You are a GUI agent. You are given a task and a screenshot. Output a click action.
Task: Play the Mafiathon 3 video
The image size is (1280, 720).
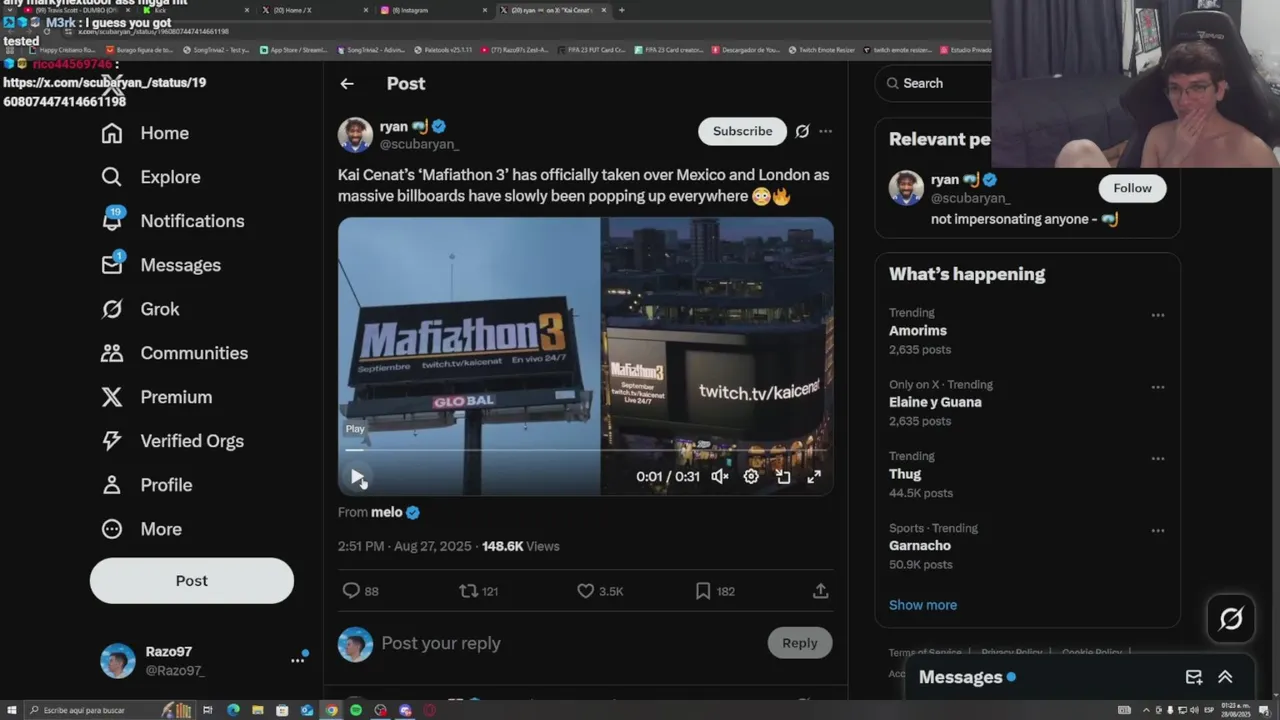pos(357,477)
